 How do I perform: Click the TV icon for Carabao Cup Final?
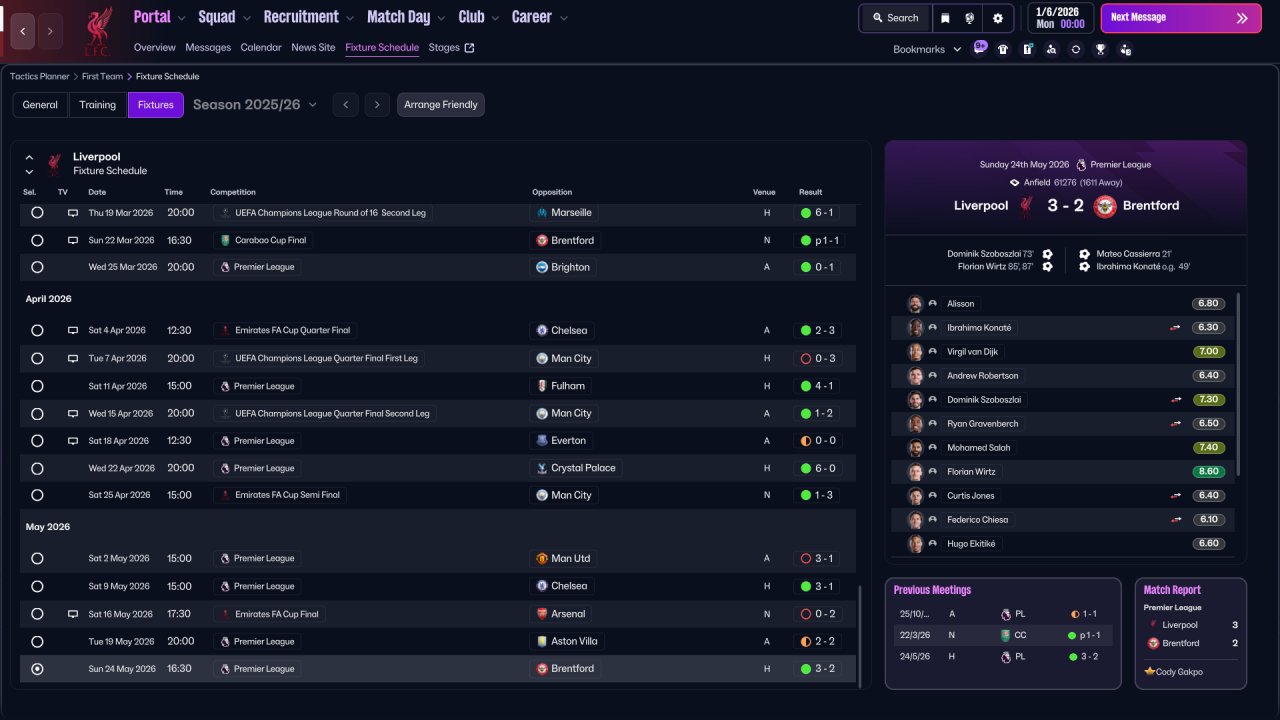point(73,240)
